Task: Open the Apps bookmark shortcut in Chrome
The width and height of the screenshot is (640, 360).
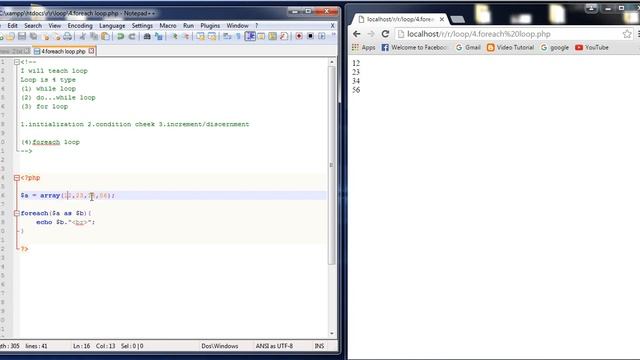Action: coord(363,47)
